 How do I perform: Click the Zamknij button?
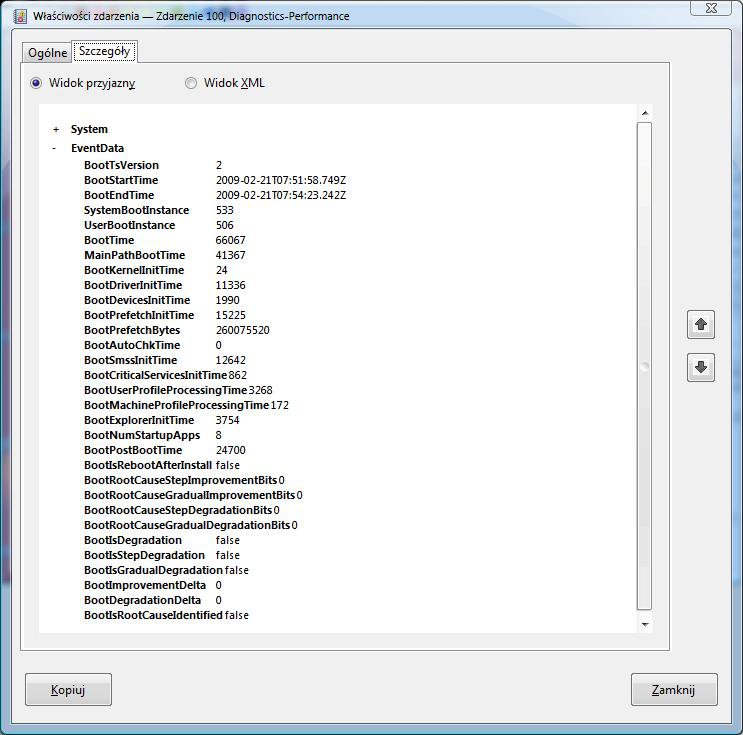click(674, 690)
